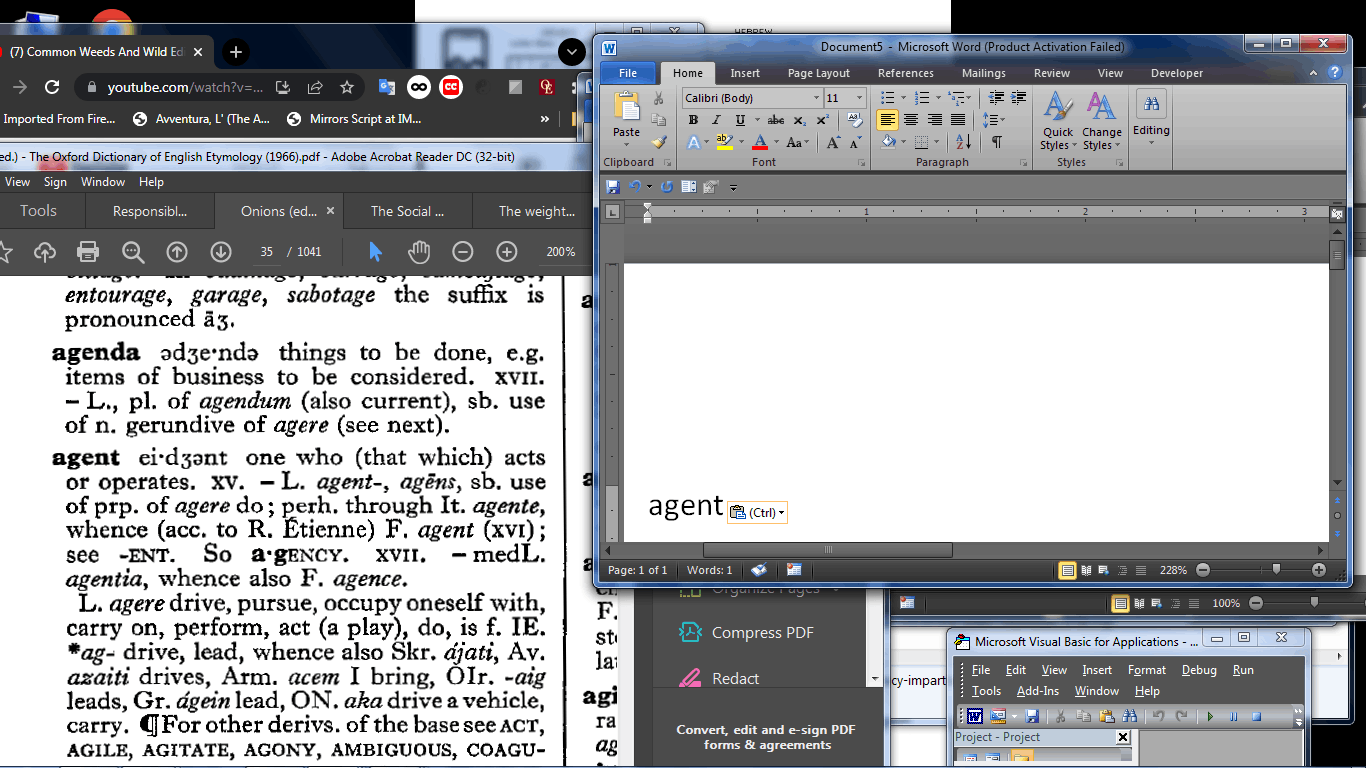Select the Hand tool in Acrobat
Viewport: 1366px width, 768px height.
pos(419,252)
